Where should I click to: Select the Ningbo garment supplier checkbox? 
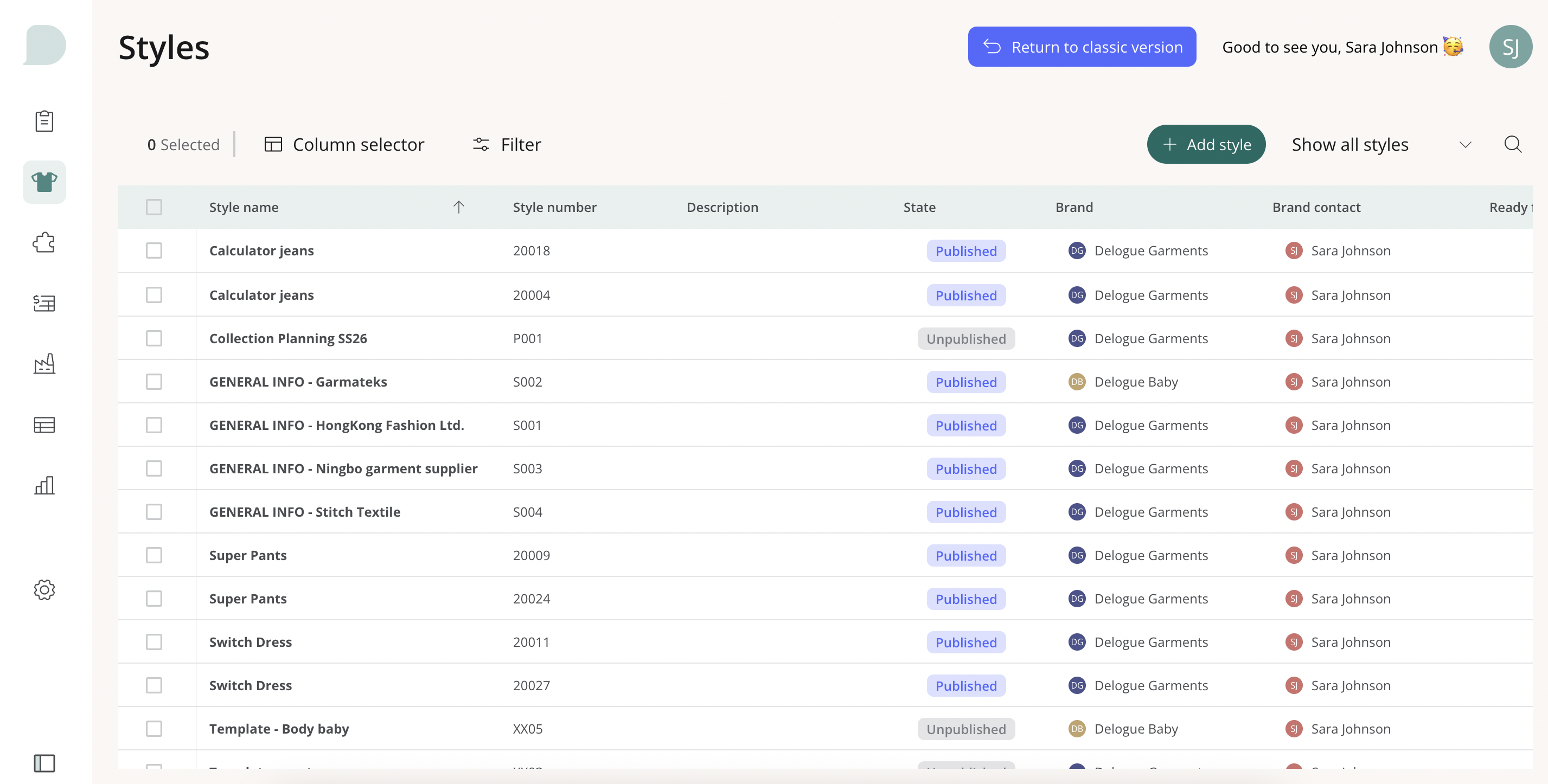(x=154, y=468)
